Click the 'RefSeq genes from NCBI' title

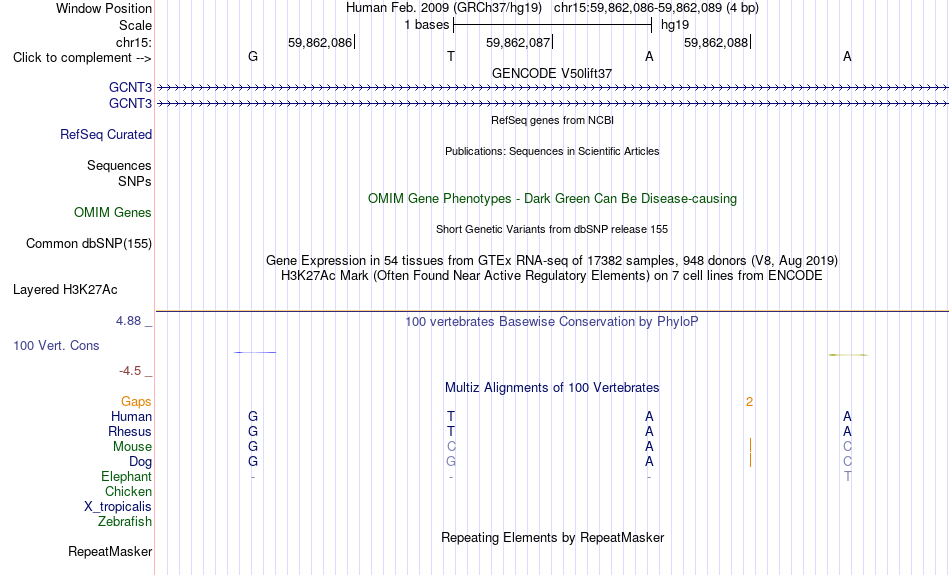553,120
